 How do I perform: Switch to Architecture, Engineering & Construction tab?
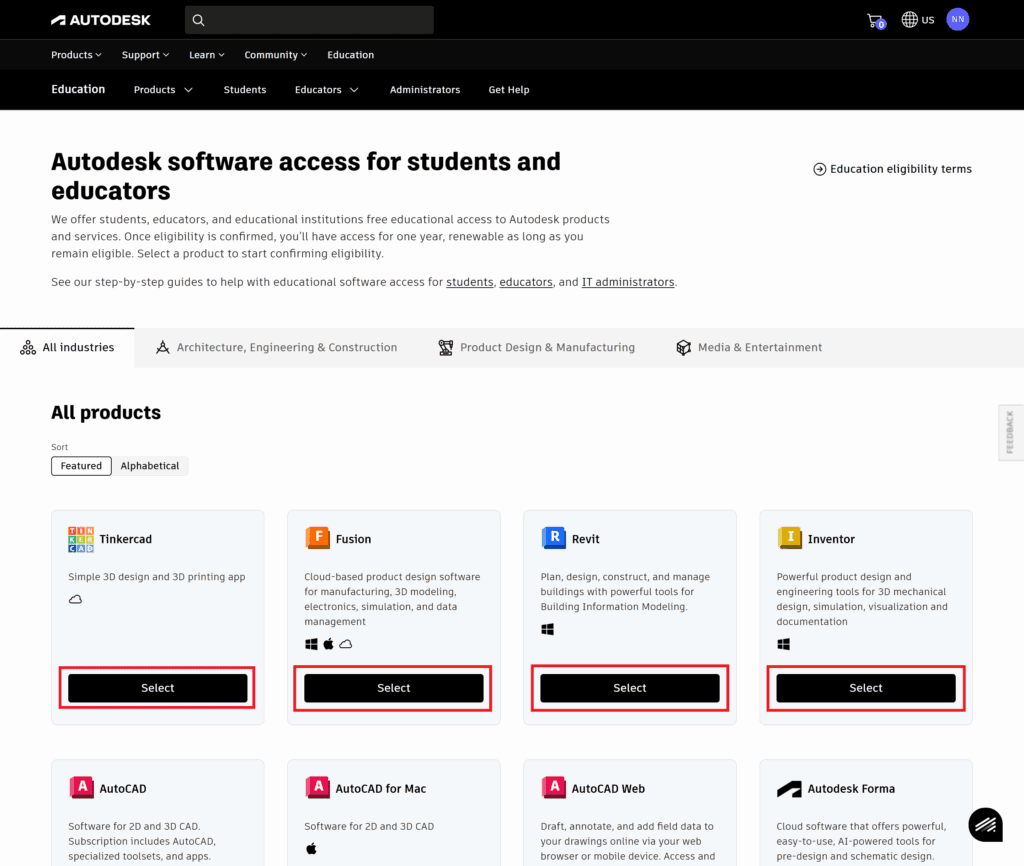pyautogui.click(x=276, y=348)
